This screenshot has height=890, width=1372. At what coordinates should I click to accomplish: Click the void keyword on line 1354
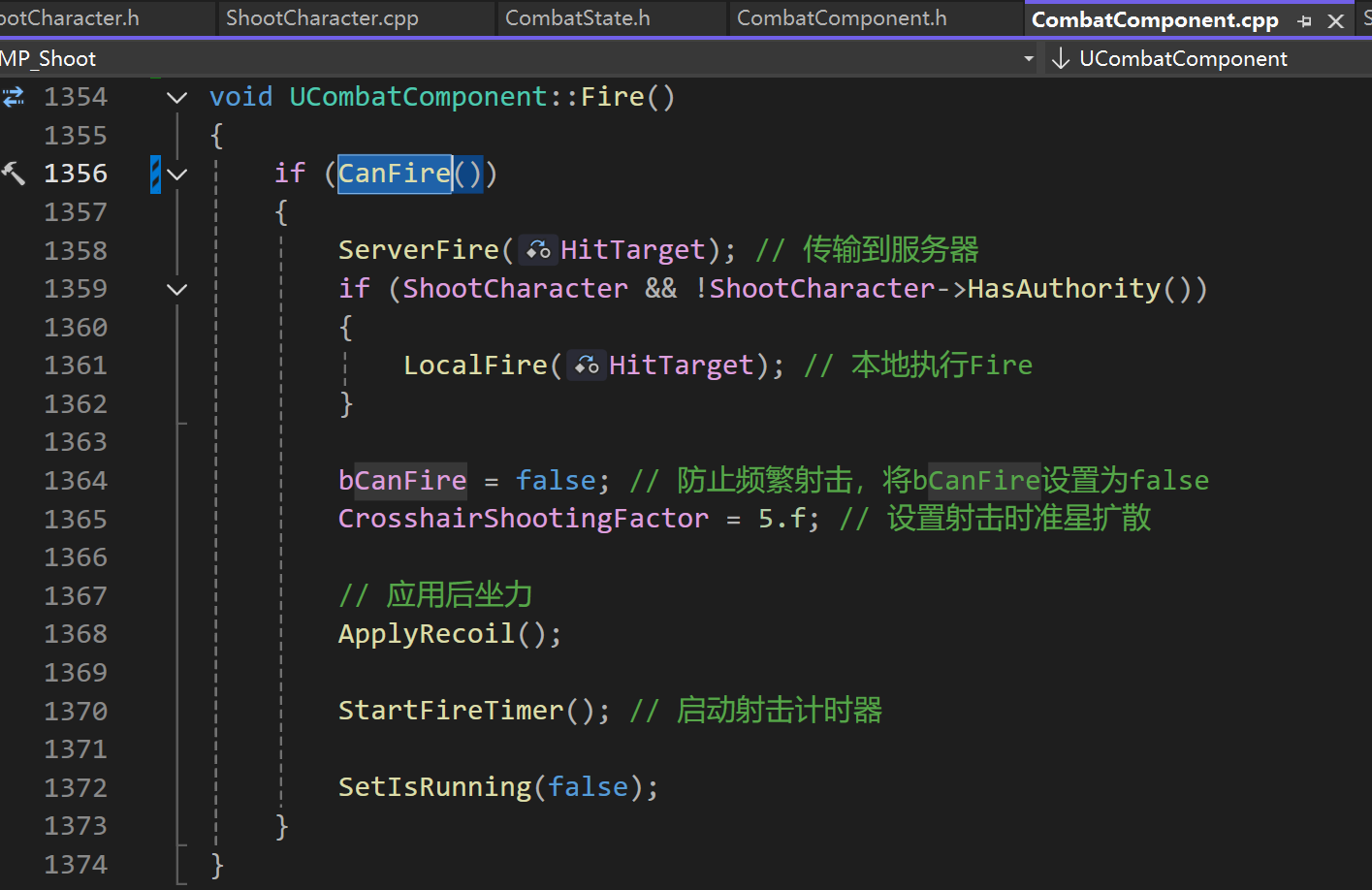pyautogui.click(x=241, y=97)
